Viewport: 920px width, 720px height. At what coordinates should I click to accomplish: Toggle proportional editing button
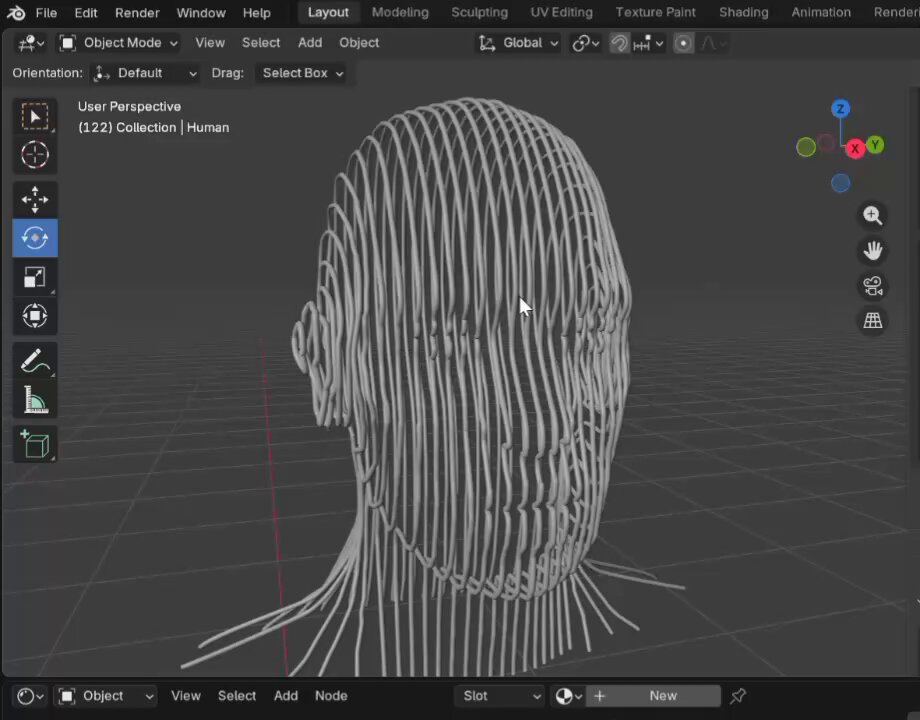(x=684, y=43)
